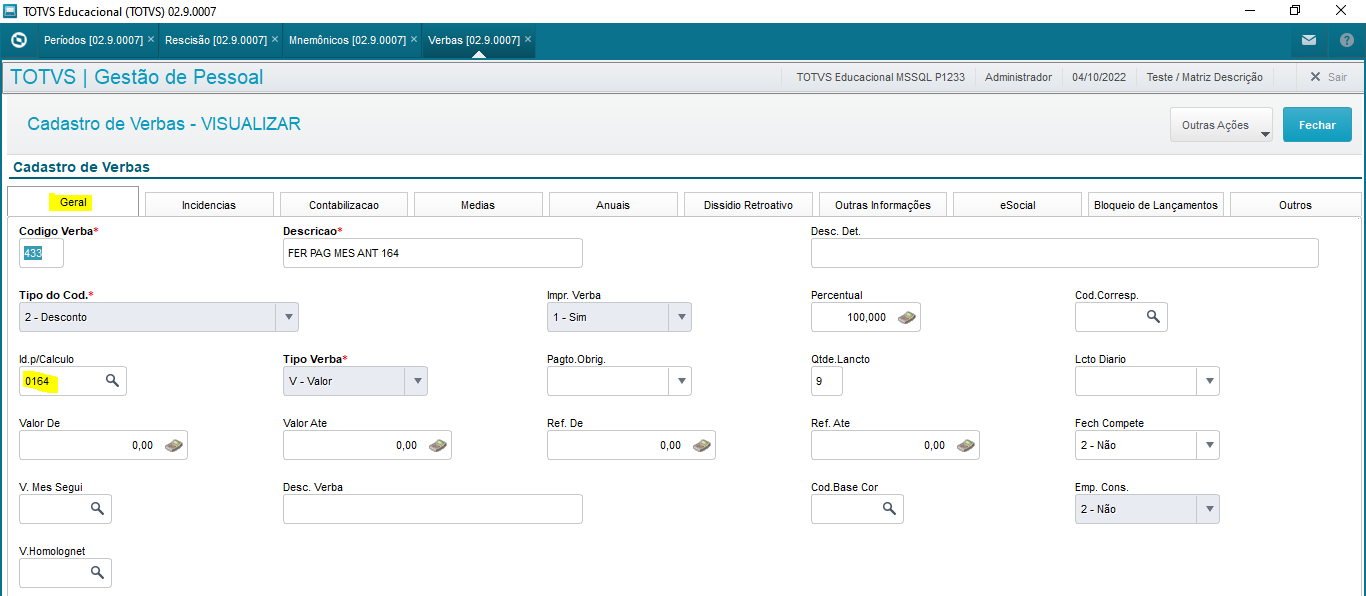1366x596 pixels.
Task: Expand the Fech Compete dropdown
Action: [x=1210, y=445]
